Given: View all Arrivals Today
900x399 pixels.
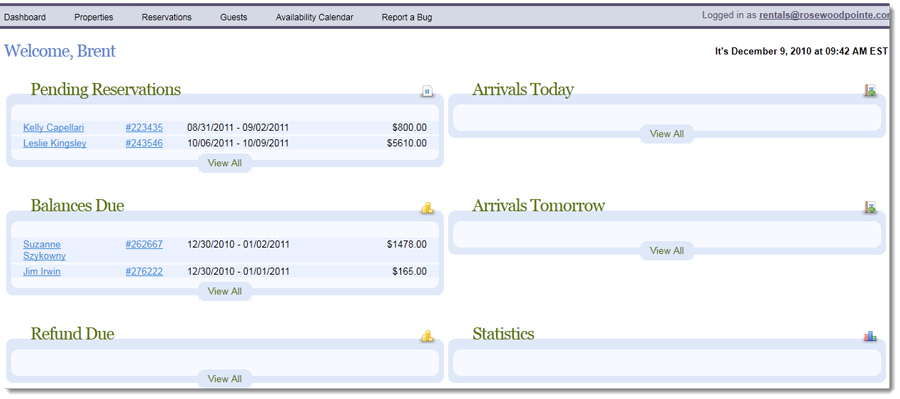Looking at the screenshot, I should pyautogui.click(x=667, y=134).
